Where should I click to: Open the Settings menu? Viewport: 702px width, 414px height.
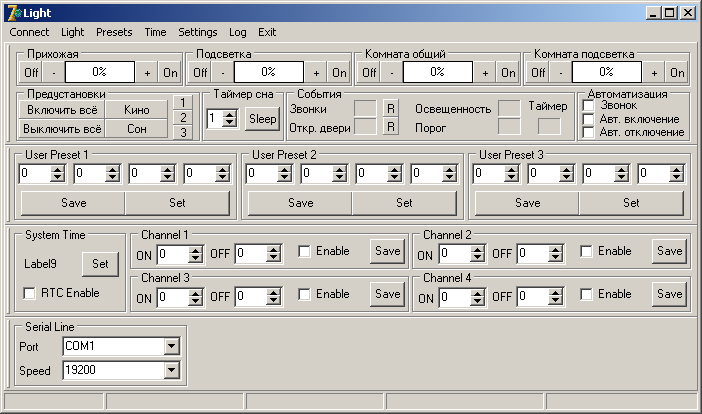click(198, 32)
